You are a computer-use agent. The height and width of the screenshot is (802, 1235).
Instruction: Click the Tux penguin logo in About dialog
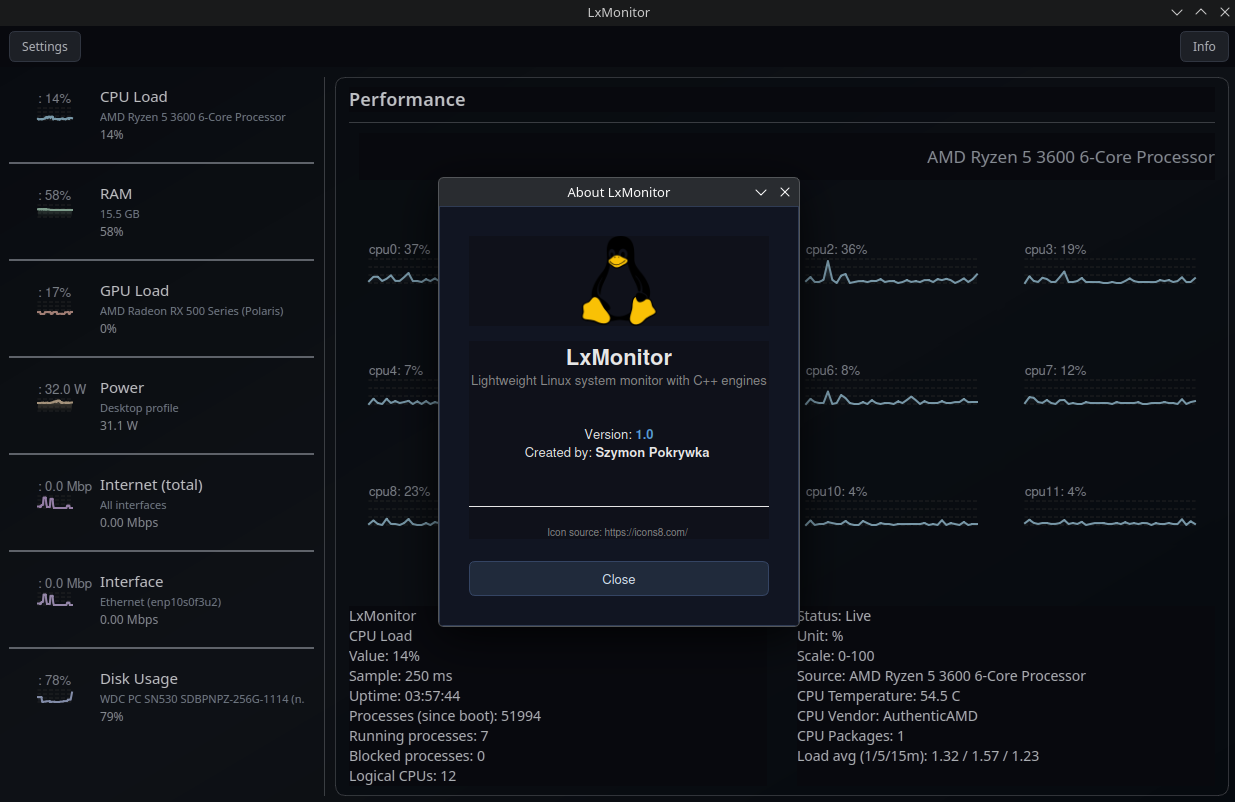click(x=619, y=280)
